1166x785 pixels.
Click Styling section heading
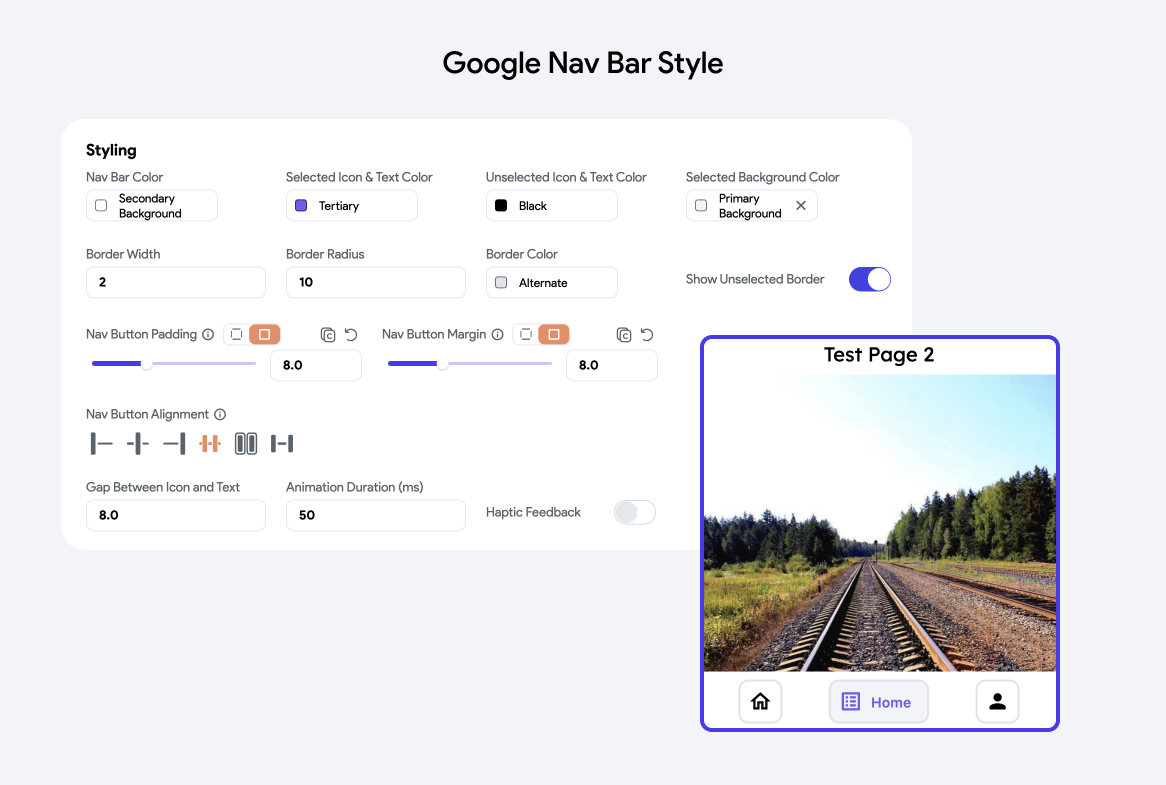pyautogui.click(x=112, y=150)
